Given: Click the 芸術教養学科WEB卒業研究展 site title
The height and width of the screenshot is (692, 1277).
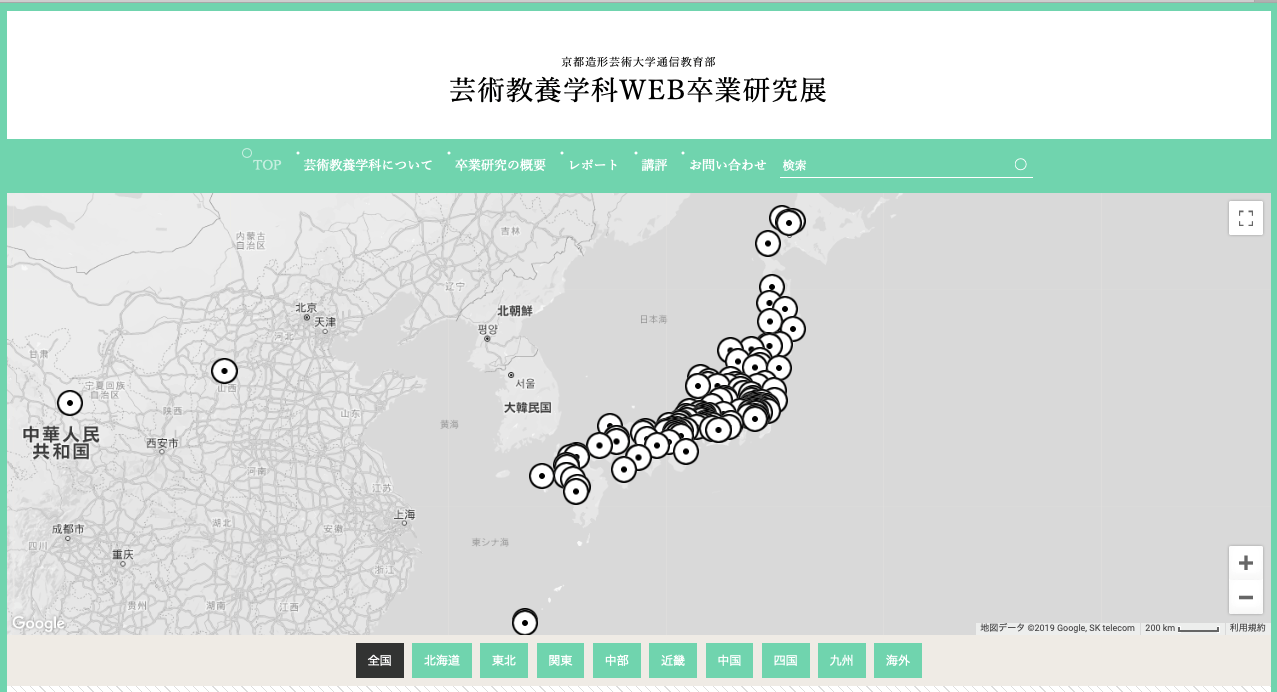Looking at the screenshot, I should (638, 90).
